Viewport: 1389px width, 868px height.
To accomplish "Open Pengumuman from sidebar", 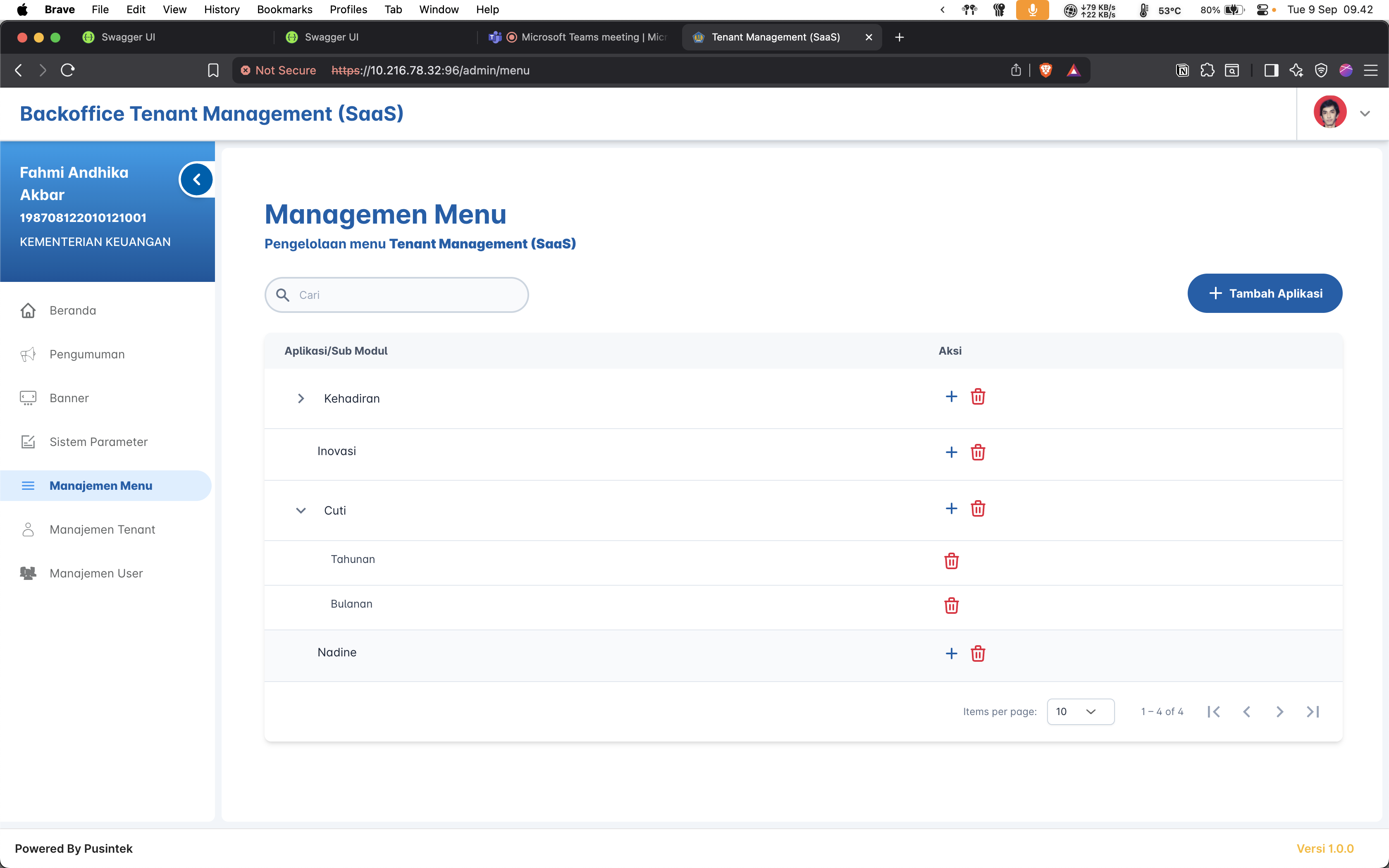I will pyautogui.click(x=87, y=354).
